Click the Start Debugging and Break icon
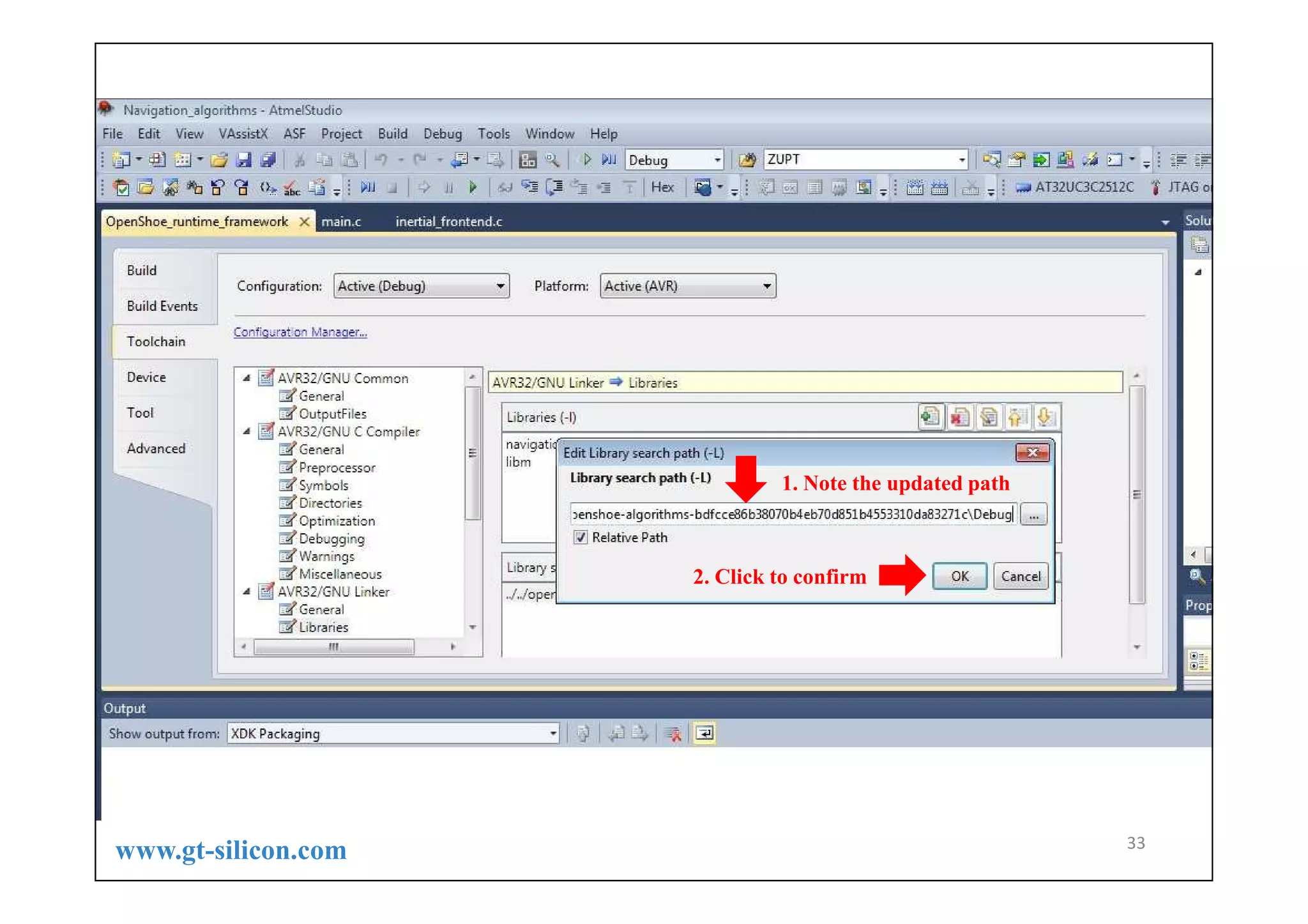The image size is (1308, 924). [609, 160]
